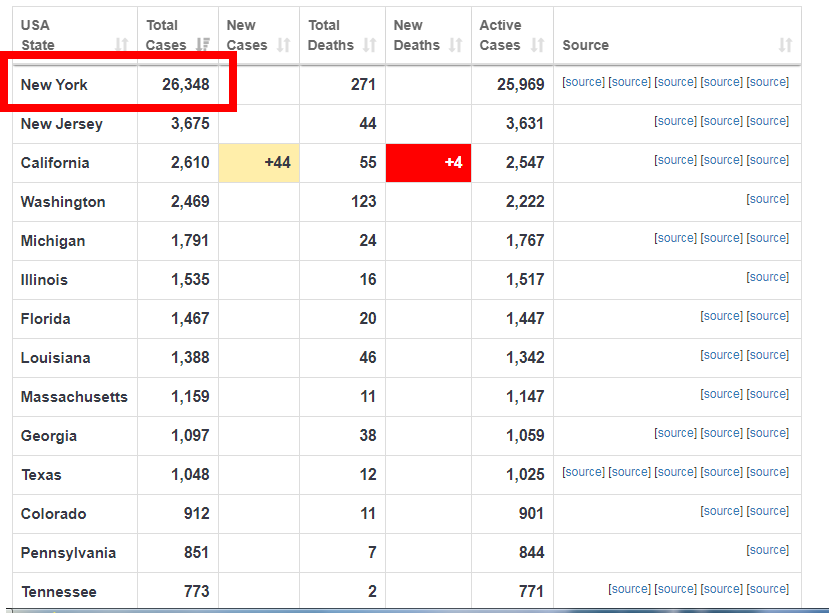
Task: Select the Texas state name
Action: [x=41, y=475]
